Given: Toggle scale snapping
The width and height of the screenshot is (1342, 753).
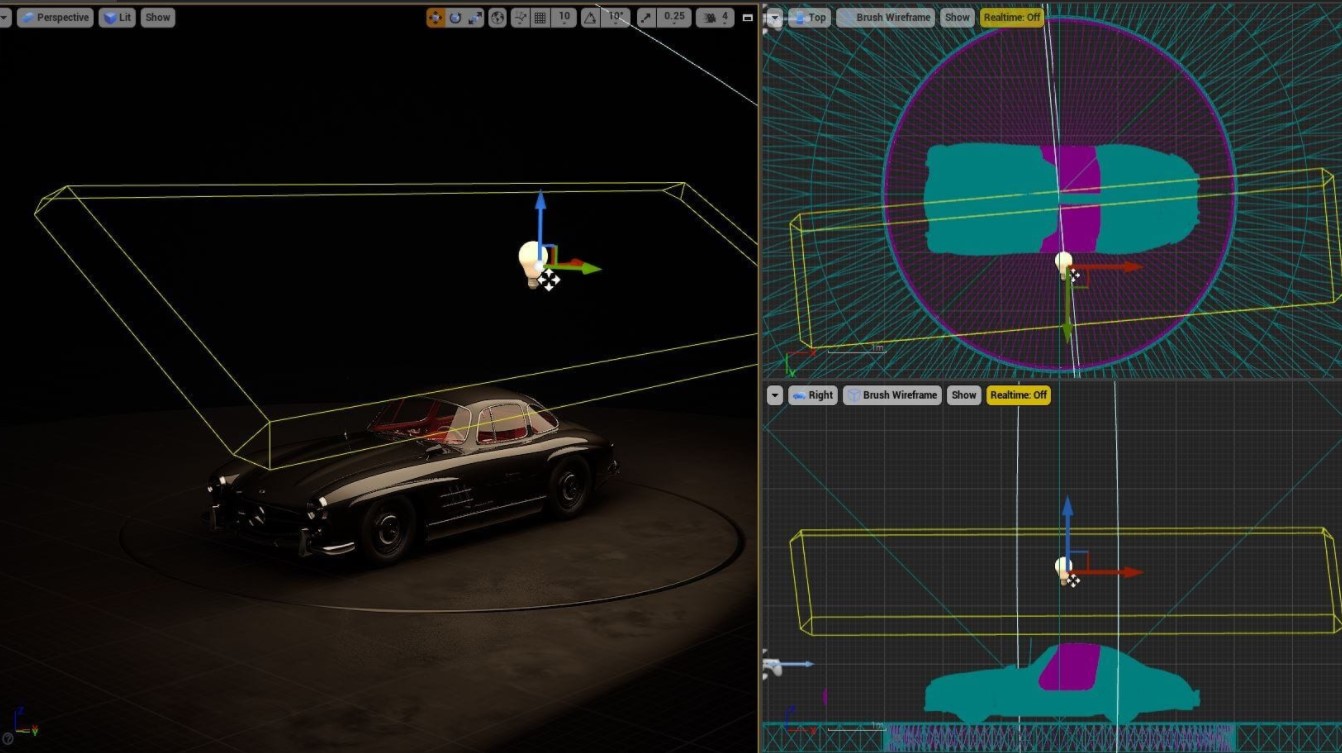Looking at the screenshot, I should click(x=646, y=17).
